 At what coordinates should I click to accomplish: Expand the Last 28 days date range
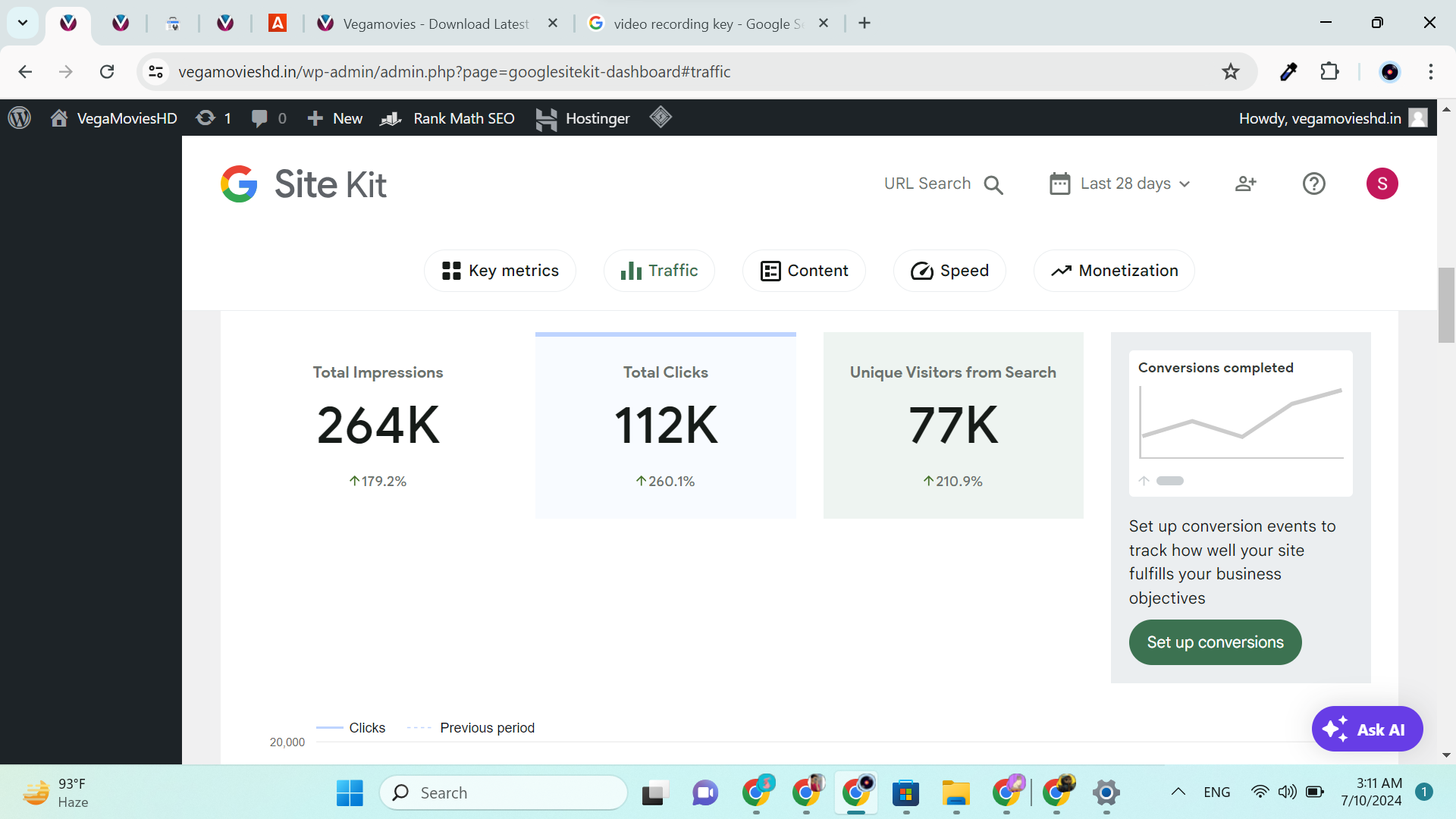tap(1119, 184)
